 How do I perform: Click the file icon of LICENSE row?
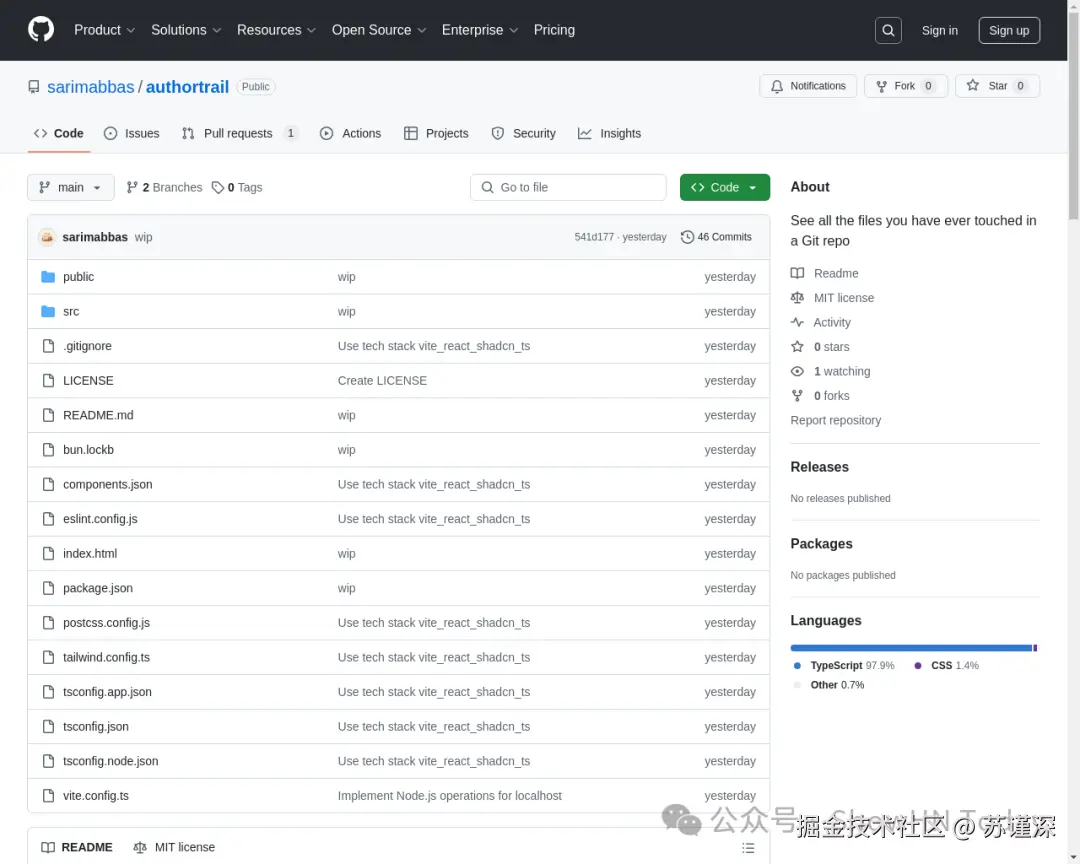pyautogui.click(x=48, y=380)
